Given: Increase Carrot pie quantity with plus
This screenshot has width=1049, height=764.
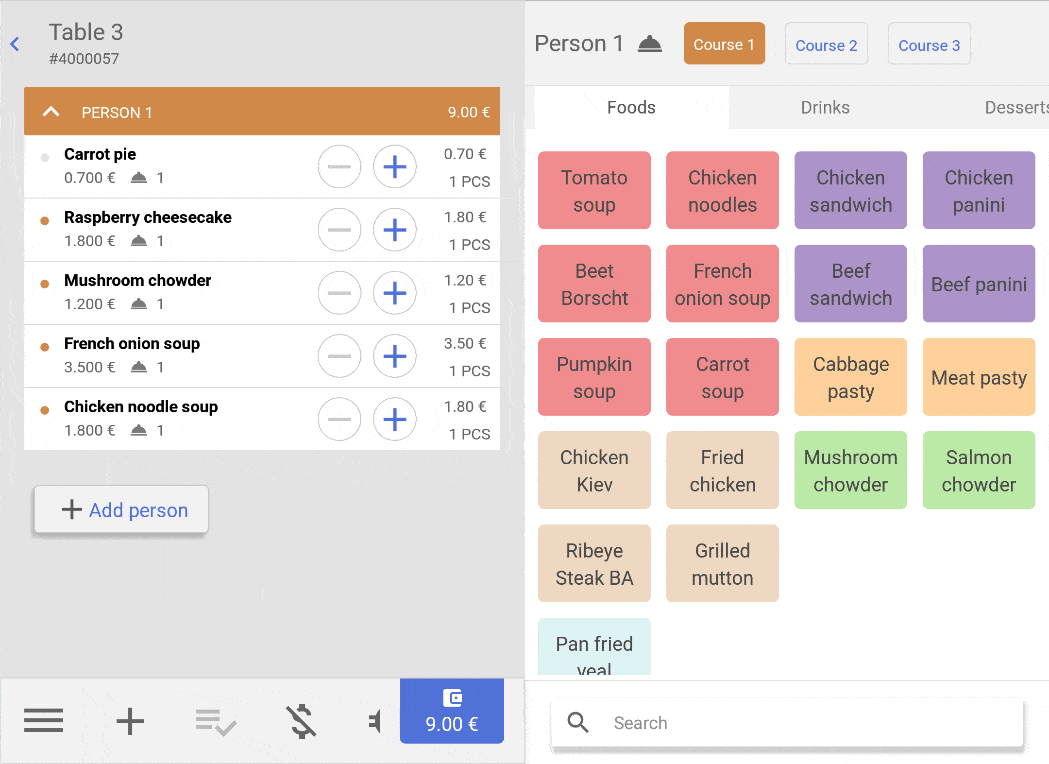Looking at the screenshot, I should coord(395,167).
